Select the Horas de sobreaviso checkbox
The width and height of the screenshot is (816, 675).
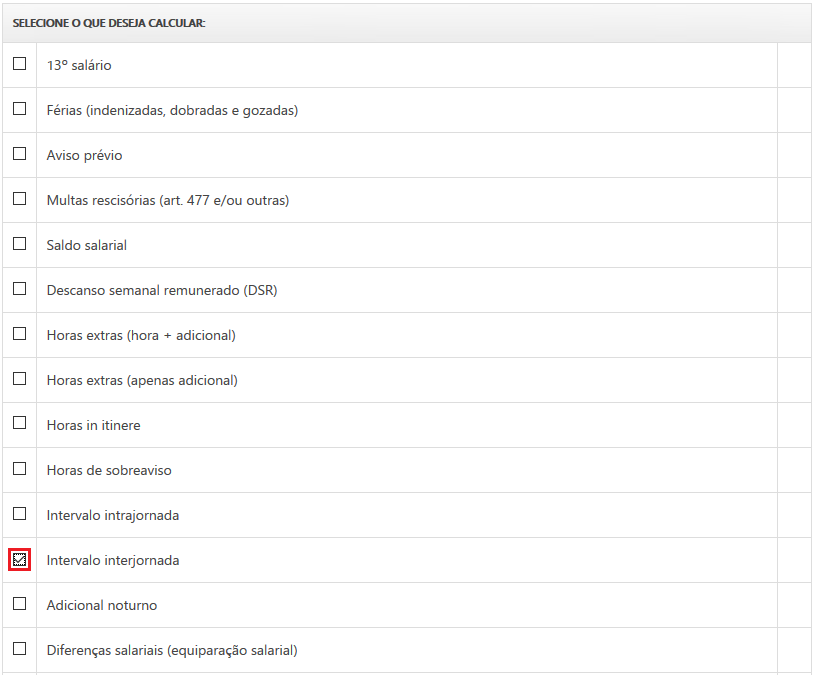19,469
